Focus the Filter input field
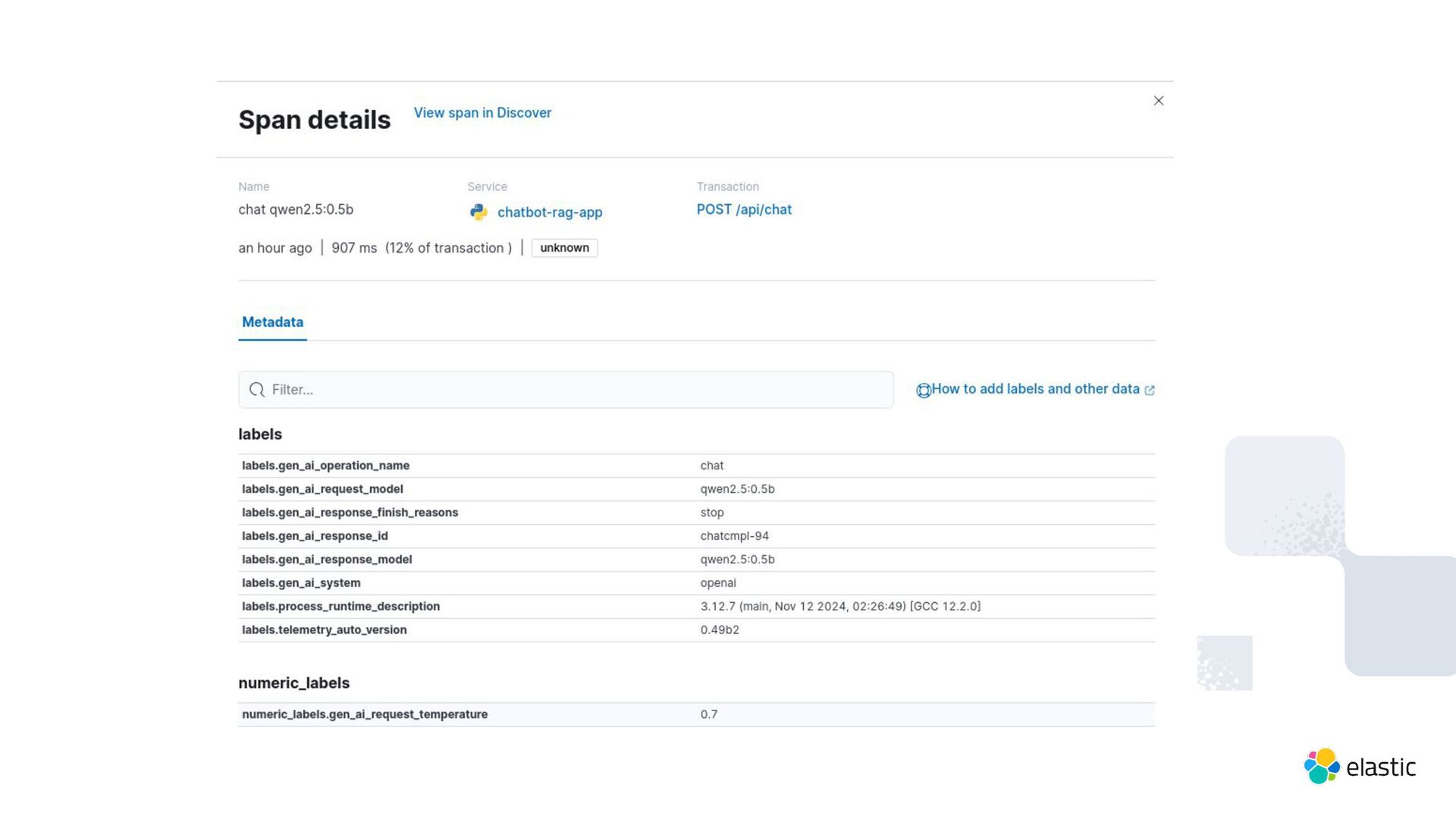Image resolution: width=1456 pixels, height=819 pixels. pos(576,390)
